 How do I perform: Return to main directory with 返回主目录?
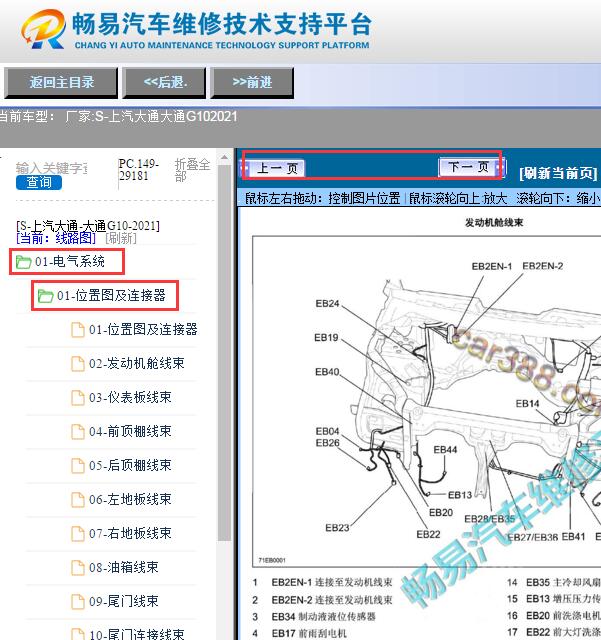click(61, 83)
